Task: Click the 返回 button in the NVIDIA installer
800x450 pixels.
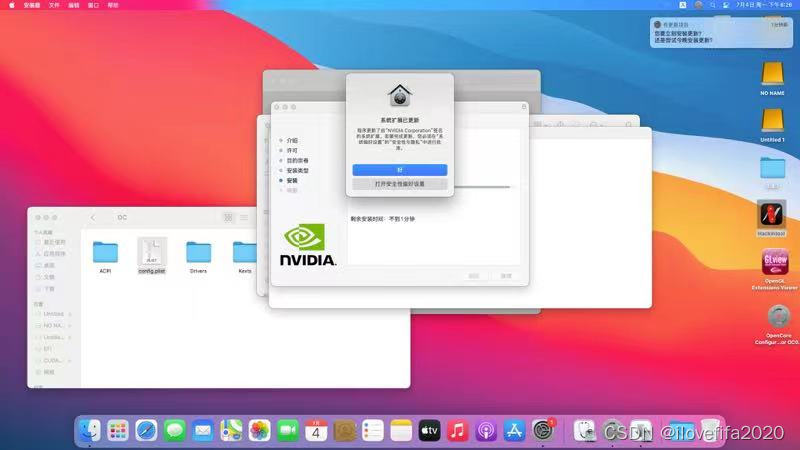Action: click(x=473, y=276)
